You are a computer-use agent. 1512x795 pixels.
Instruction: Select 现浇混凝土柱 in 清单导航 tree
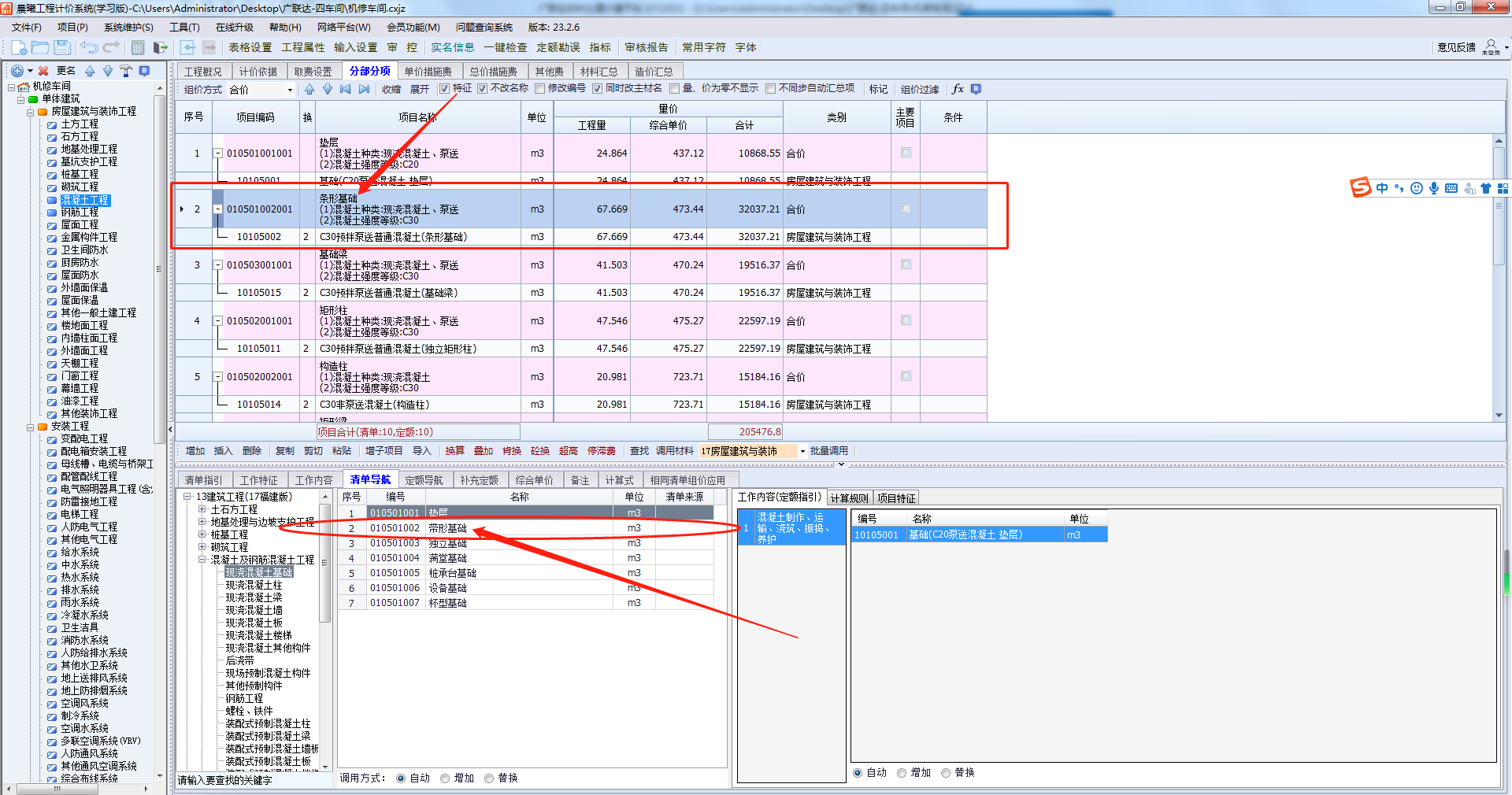click(254, 585)
